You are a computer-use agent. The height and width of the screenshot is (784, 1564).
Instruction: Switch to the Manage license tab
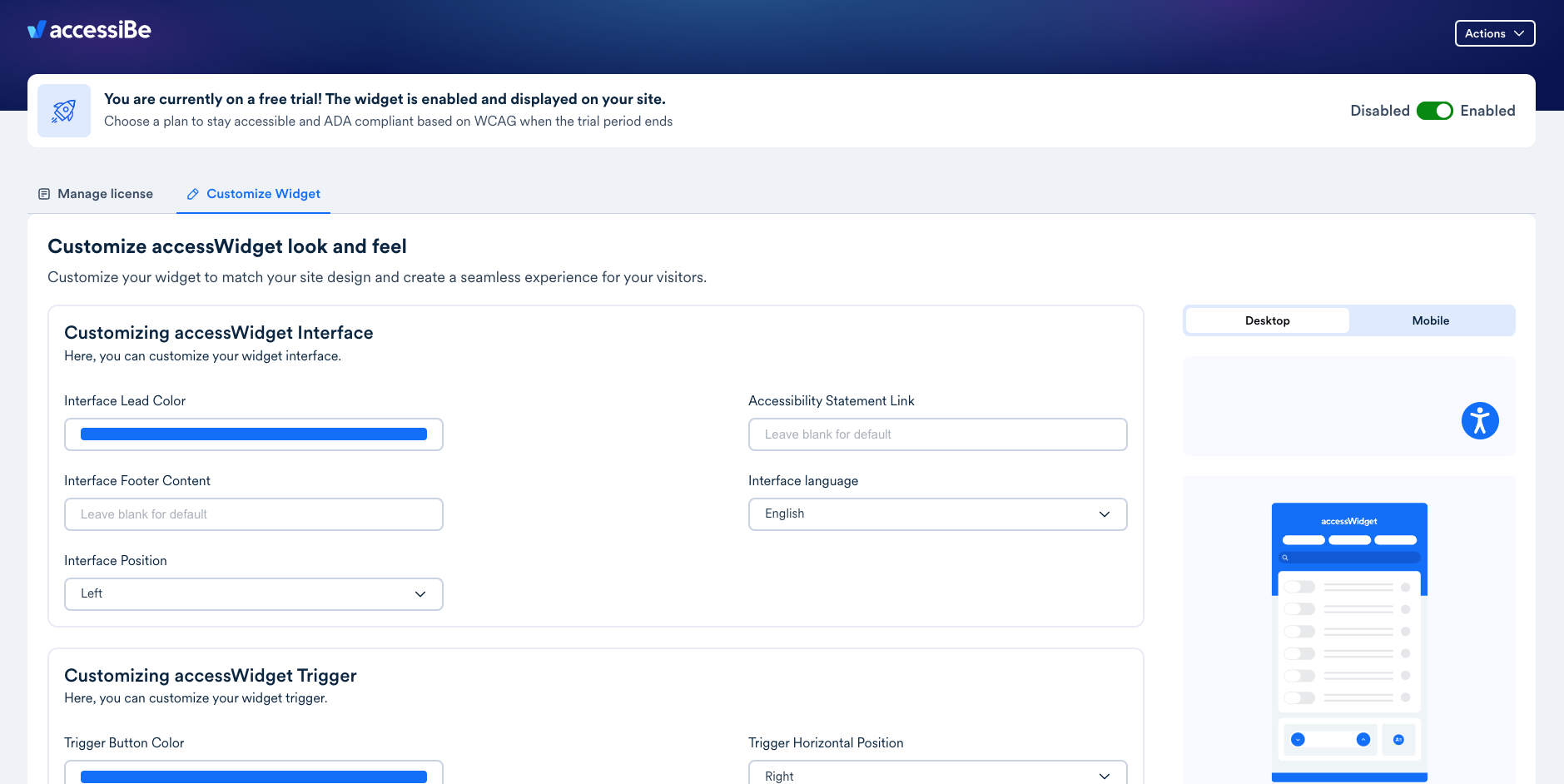click(96, 194)
